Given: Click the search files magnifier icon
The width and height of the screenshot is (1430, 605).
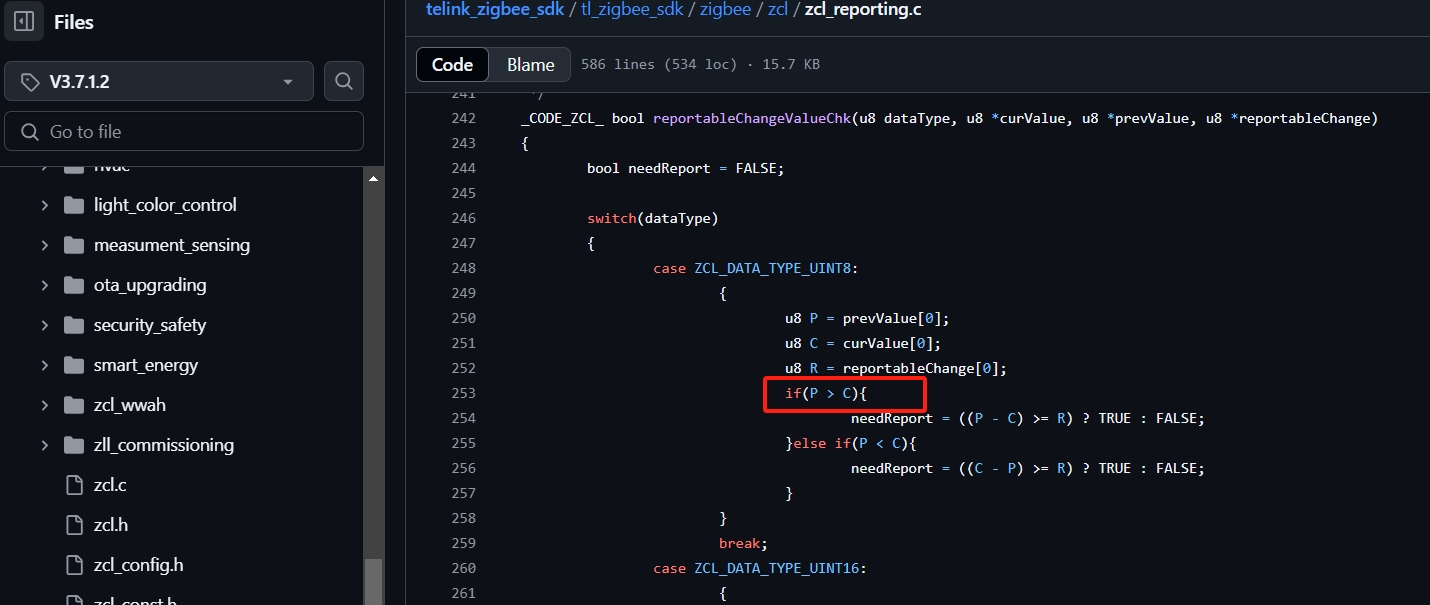Looking at the screenshot, I should point(344,81).
